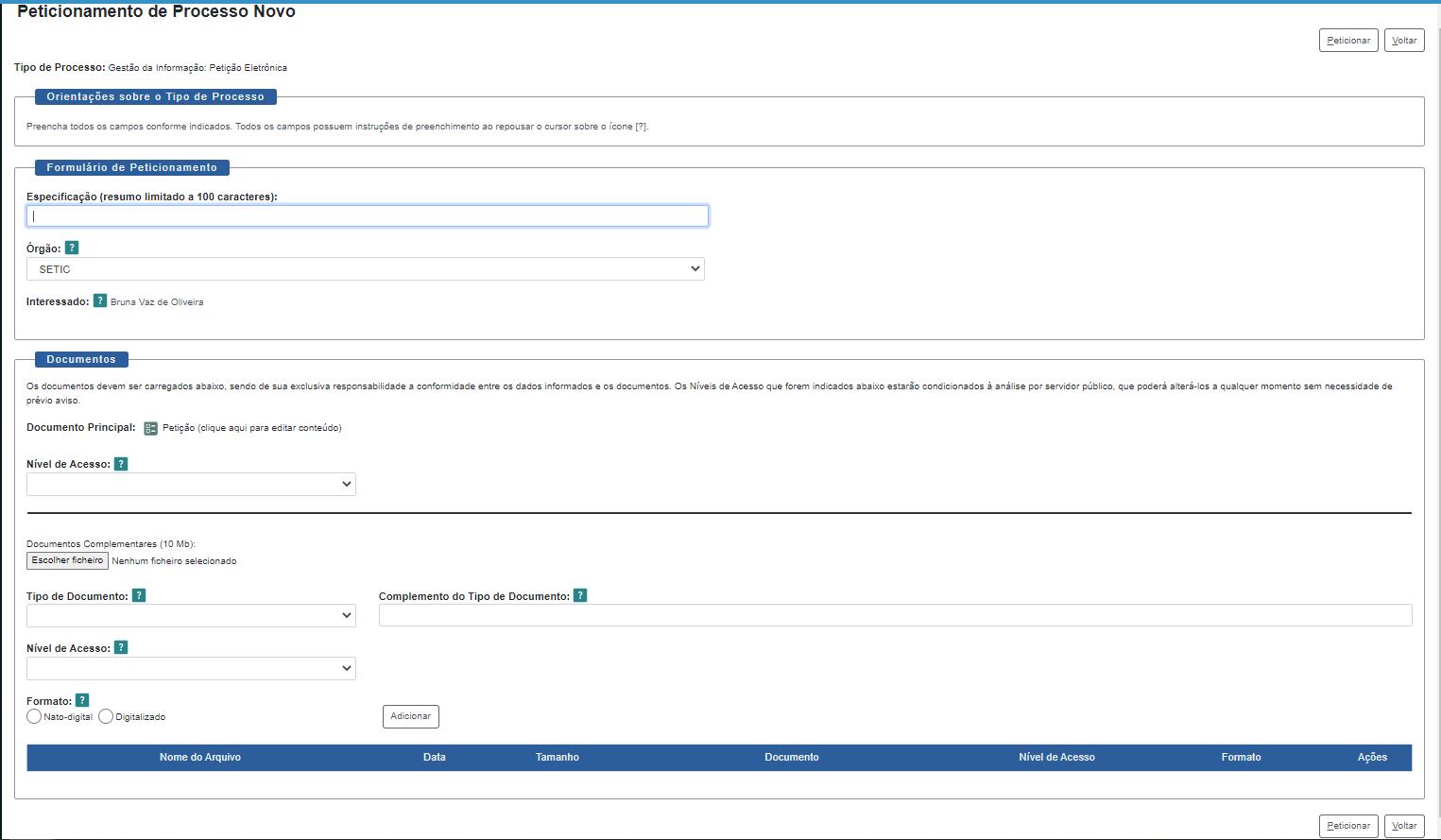Viewport: 1441px width, 840px height.
Task: Expand main document Nível de Acesso dropdown
Action: pyautogui.click(x=191, y=485)
